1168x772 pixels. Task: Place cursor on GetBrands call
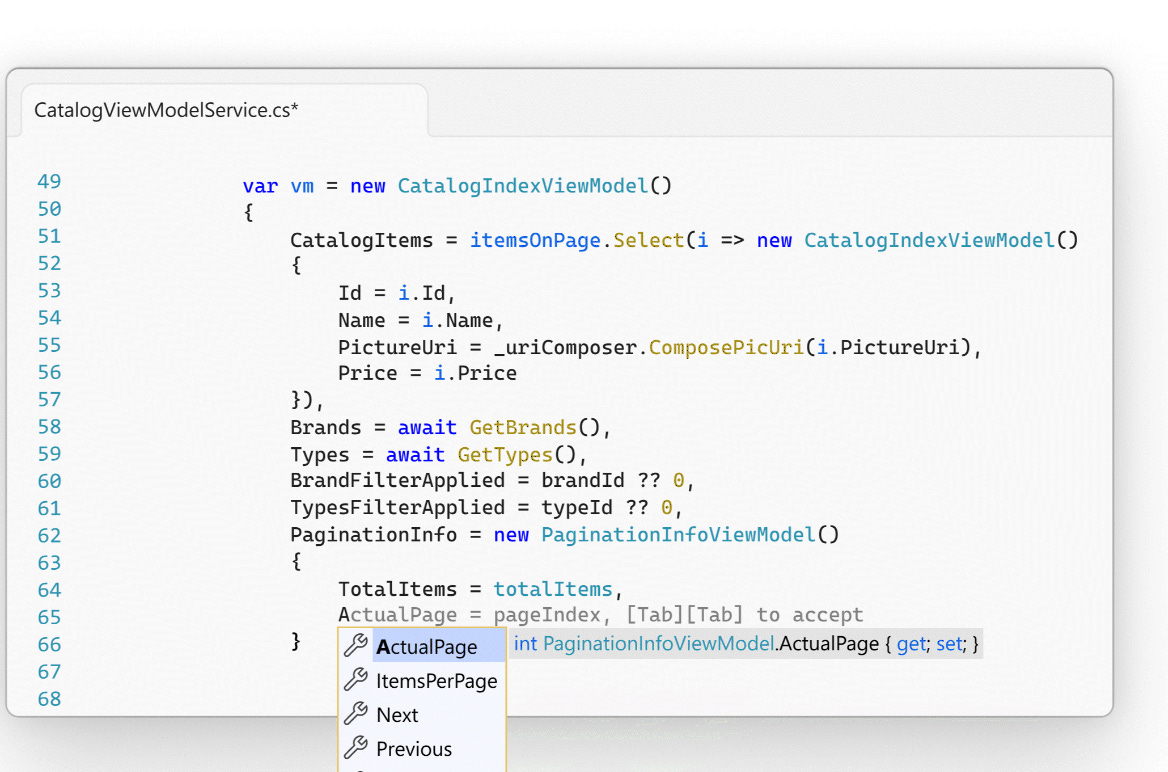[x=522, y=427]
